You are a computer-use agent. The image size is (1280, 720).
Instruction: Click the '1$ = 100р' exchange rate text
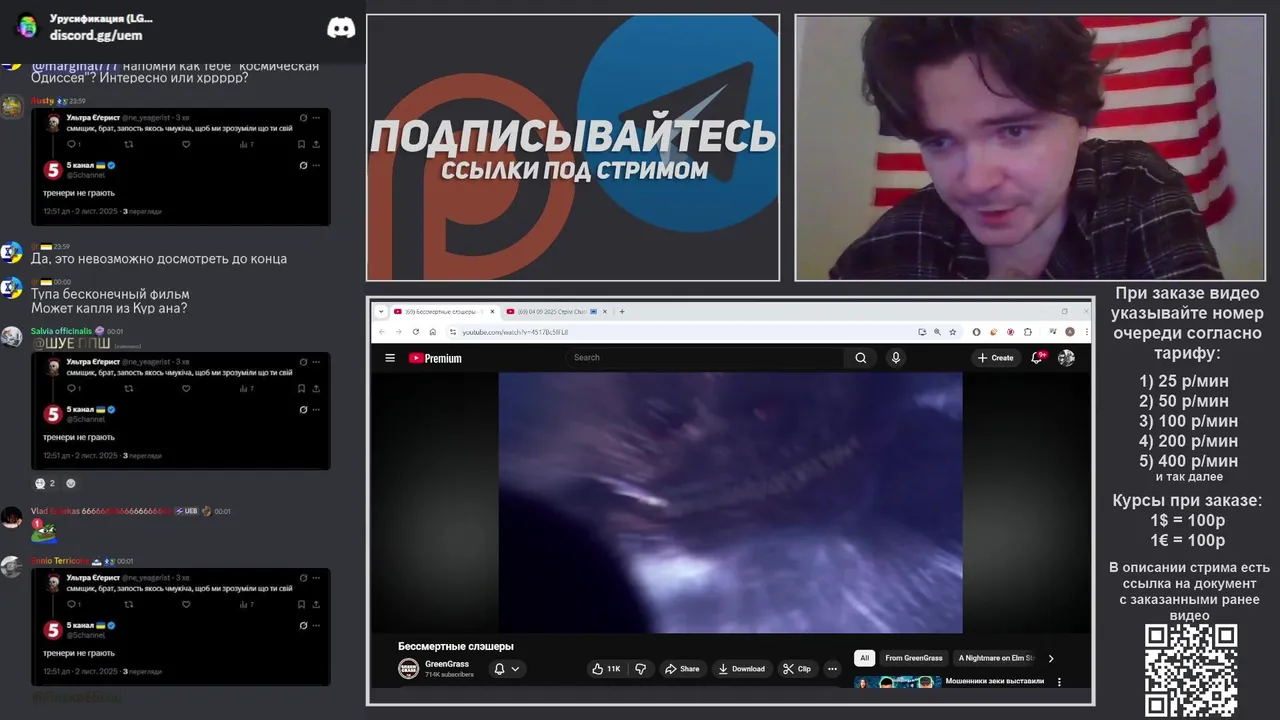point(1187,520)
